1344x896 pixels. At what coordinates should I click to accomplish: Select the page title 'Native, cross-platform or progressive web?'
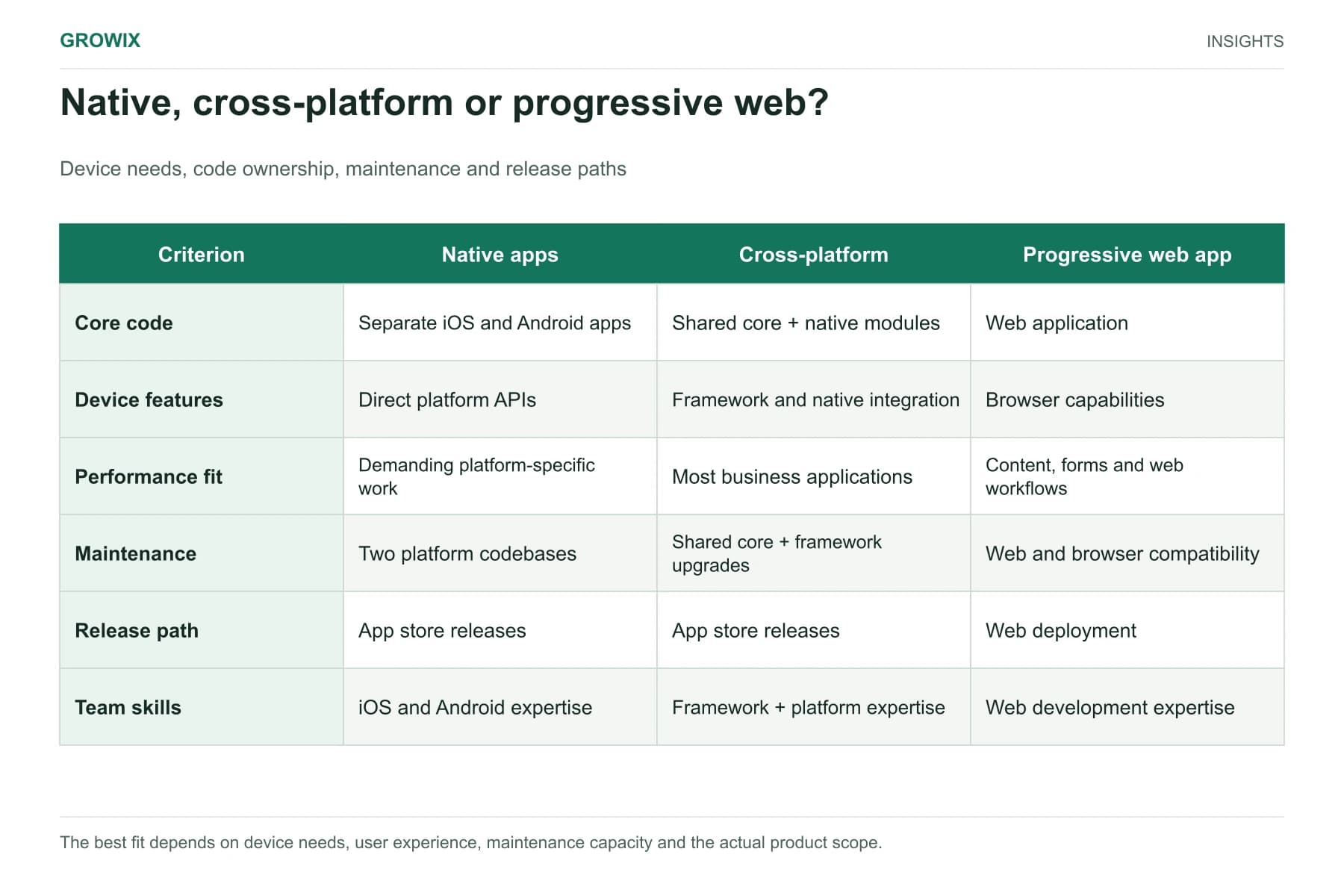click(444, 102)
